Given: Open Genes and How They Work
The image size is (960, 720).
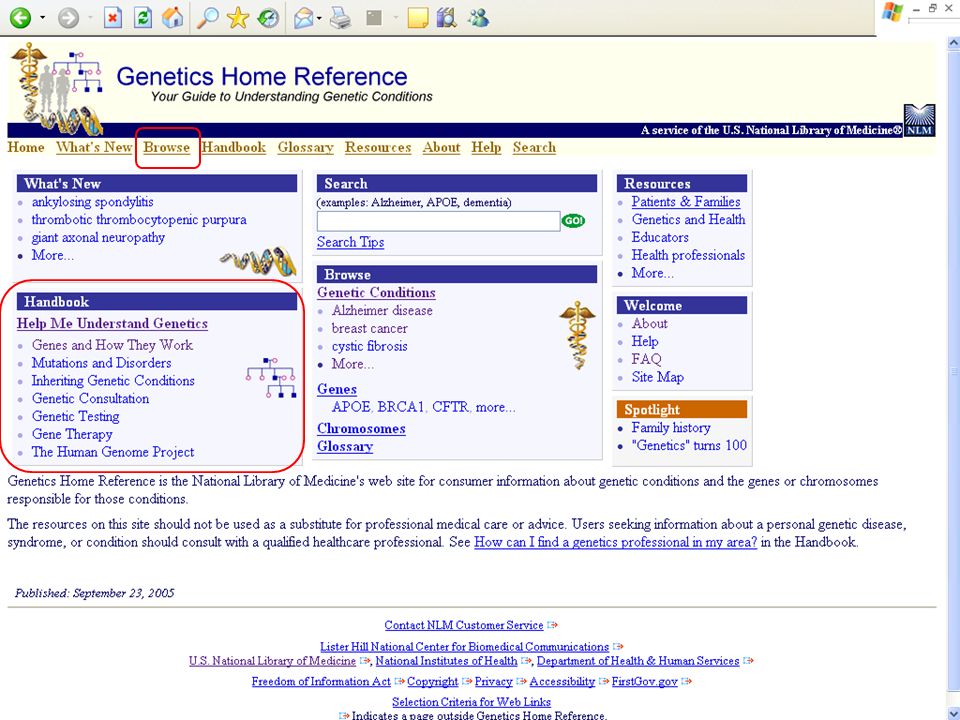Looking at the screenshot, I should click(112, 345).
